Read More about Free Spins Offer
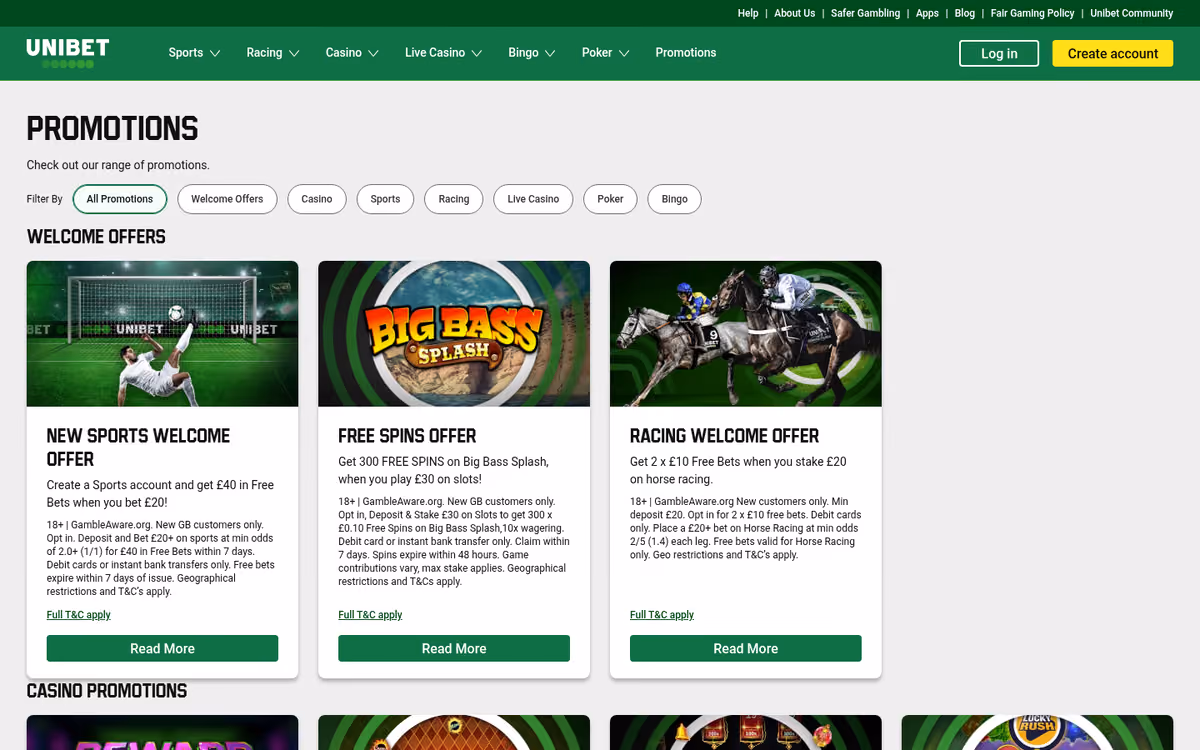 [x=454, y=648]
